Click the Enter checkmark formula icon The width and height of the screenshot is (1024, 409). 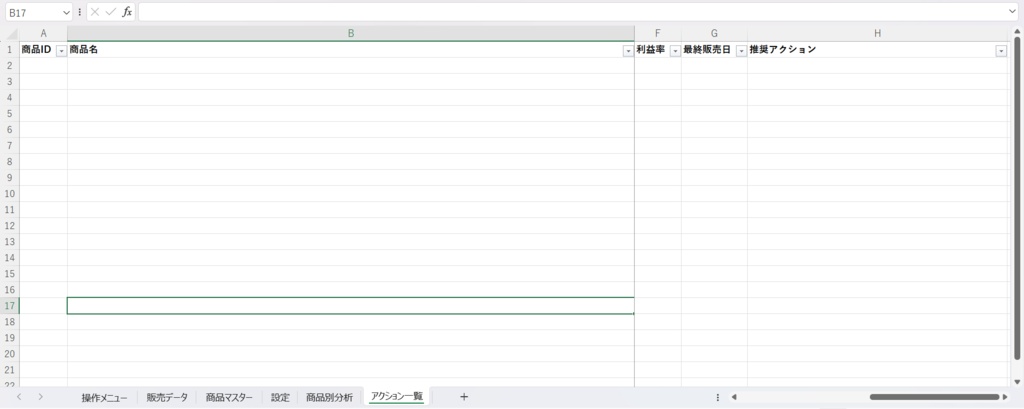point(110,12)
